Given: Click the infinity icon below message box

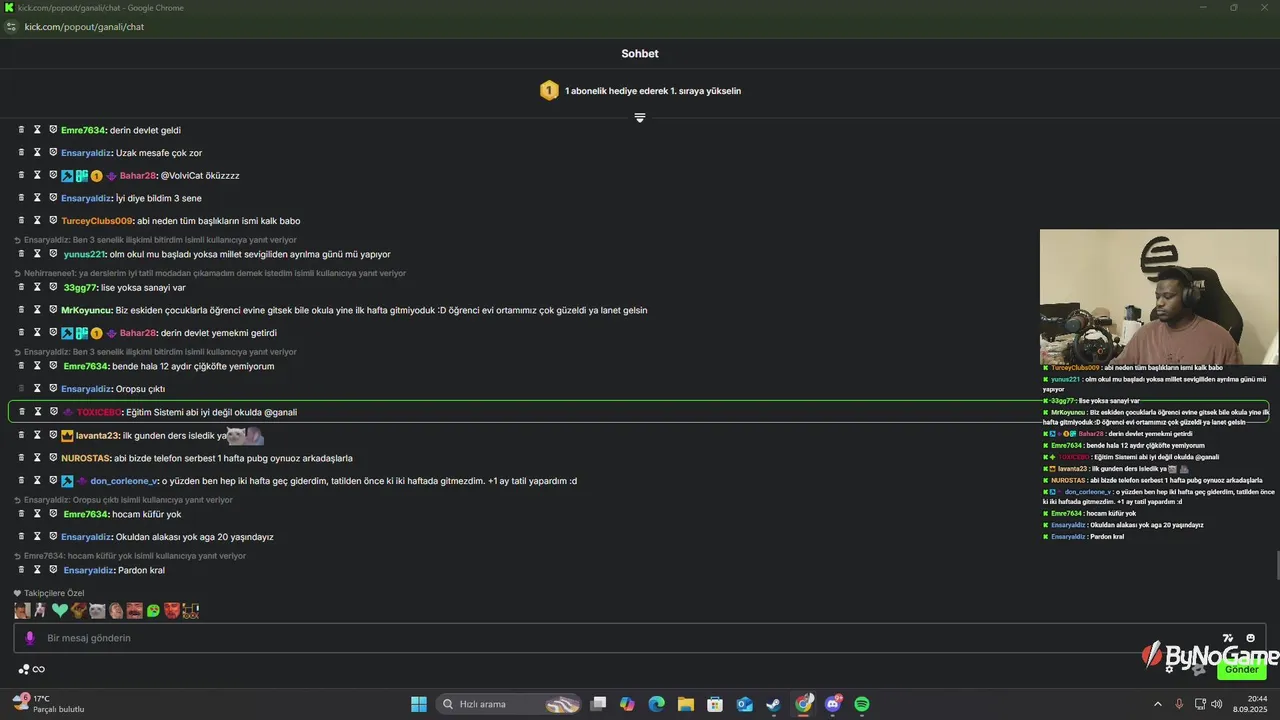Looking at the screenshot, I should click(x=39, y=669).
